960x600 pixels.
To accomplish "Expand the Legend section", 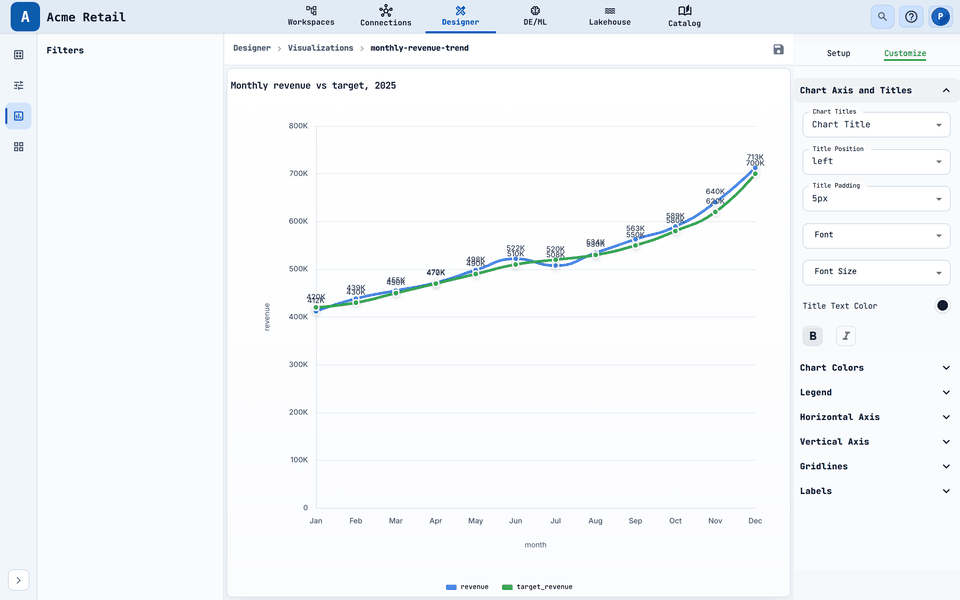I will (876, 392).
